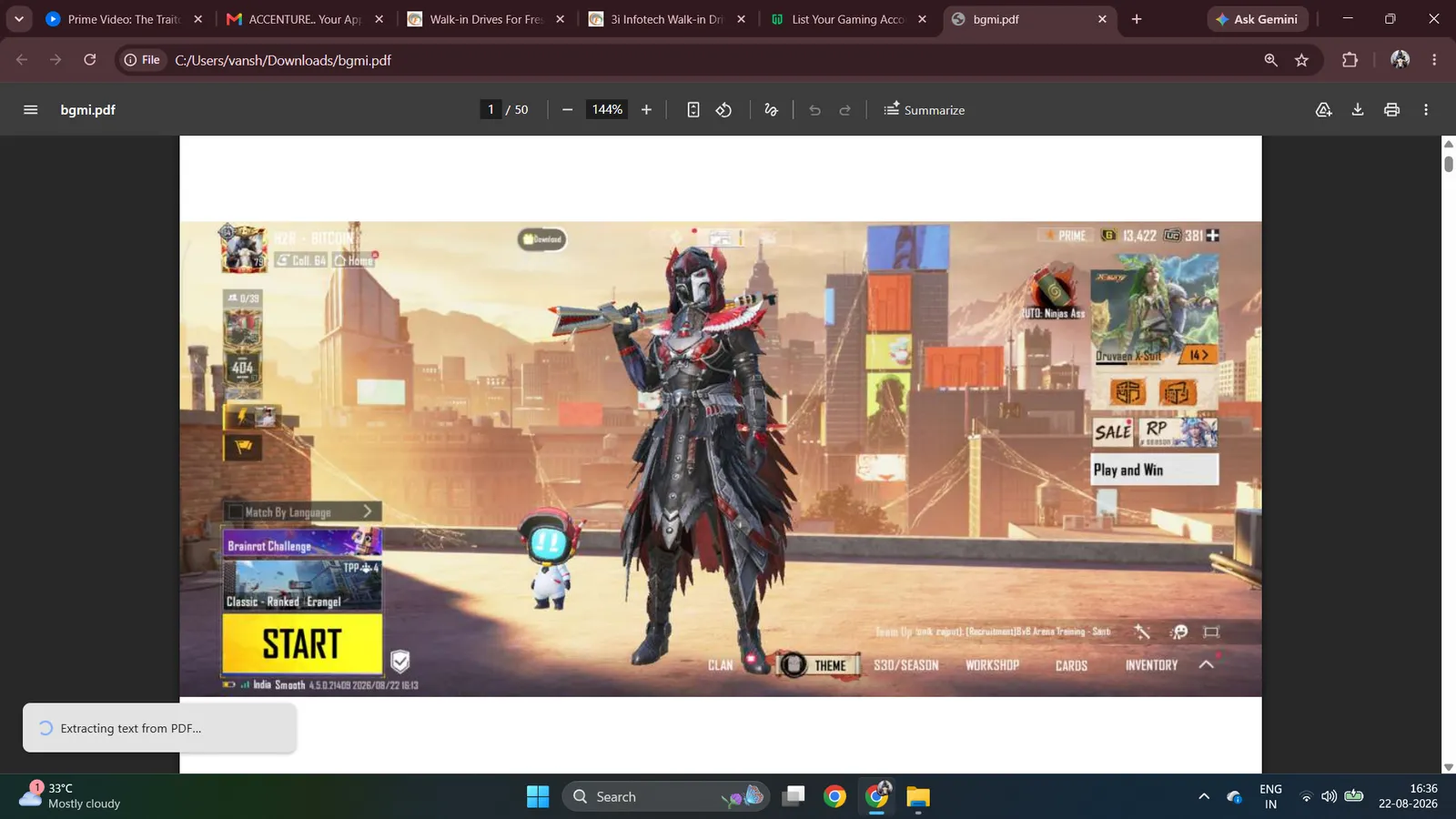Click the address bar zoom magnifier icon
The image size is (1456, 819).
tap(1270, 60)
